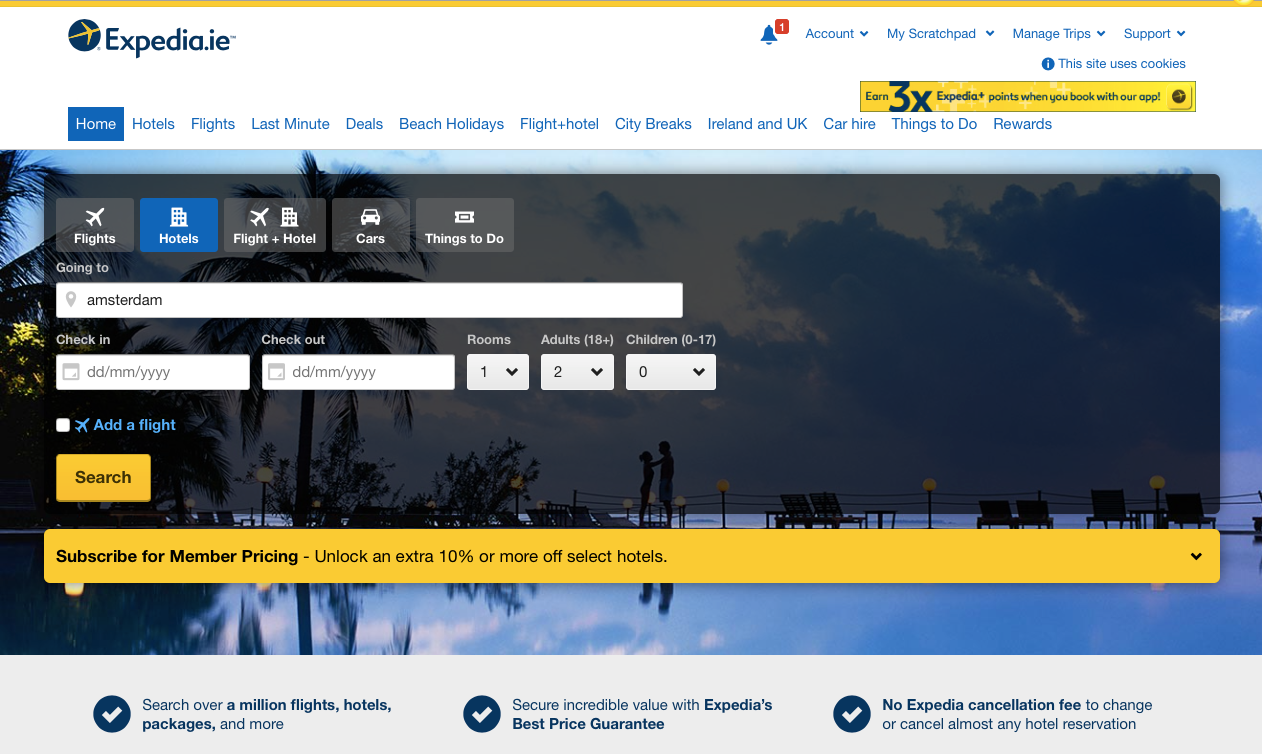Open the Check in calendar icon
The width and height of the screenshot is (1262, 754).
(x=71, y=372)
